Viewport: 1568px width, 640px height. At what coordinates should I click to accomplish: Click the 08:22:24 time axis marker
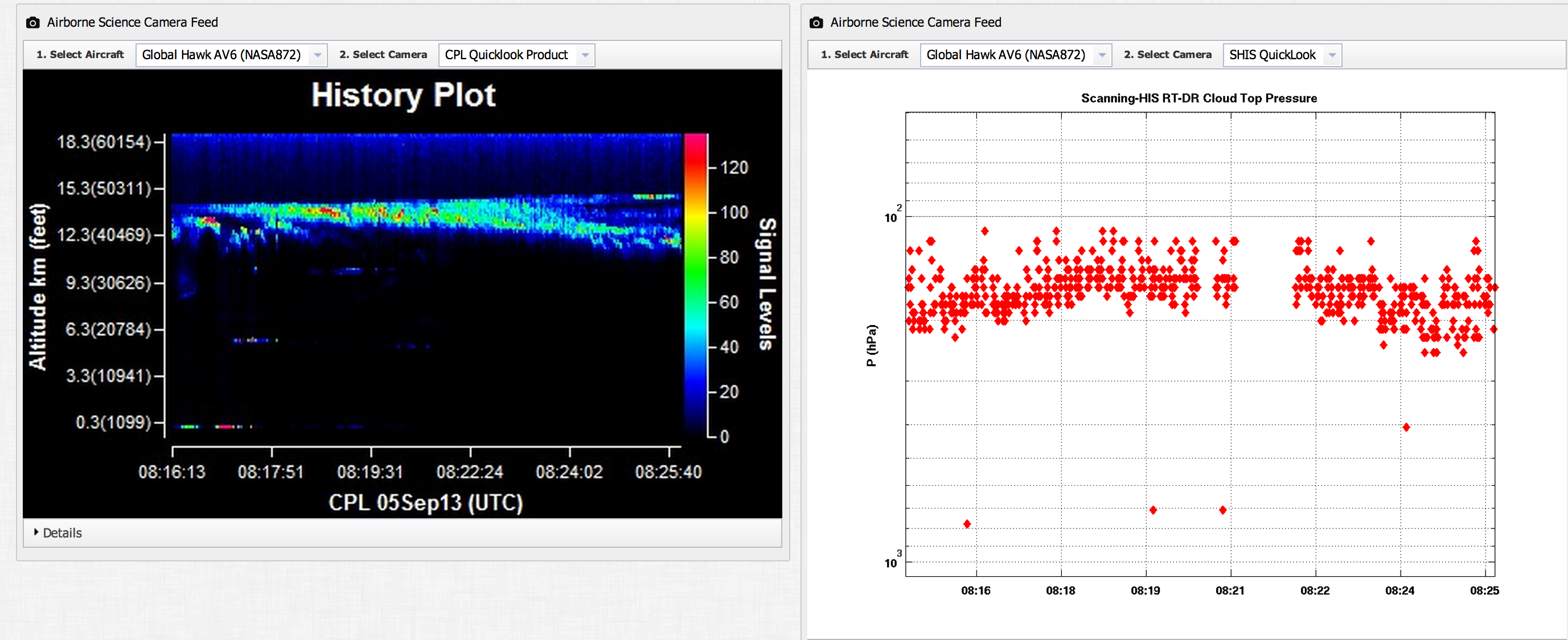point(469,472)
